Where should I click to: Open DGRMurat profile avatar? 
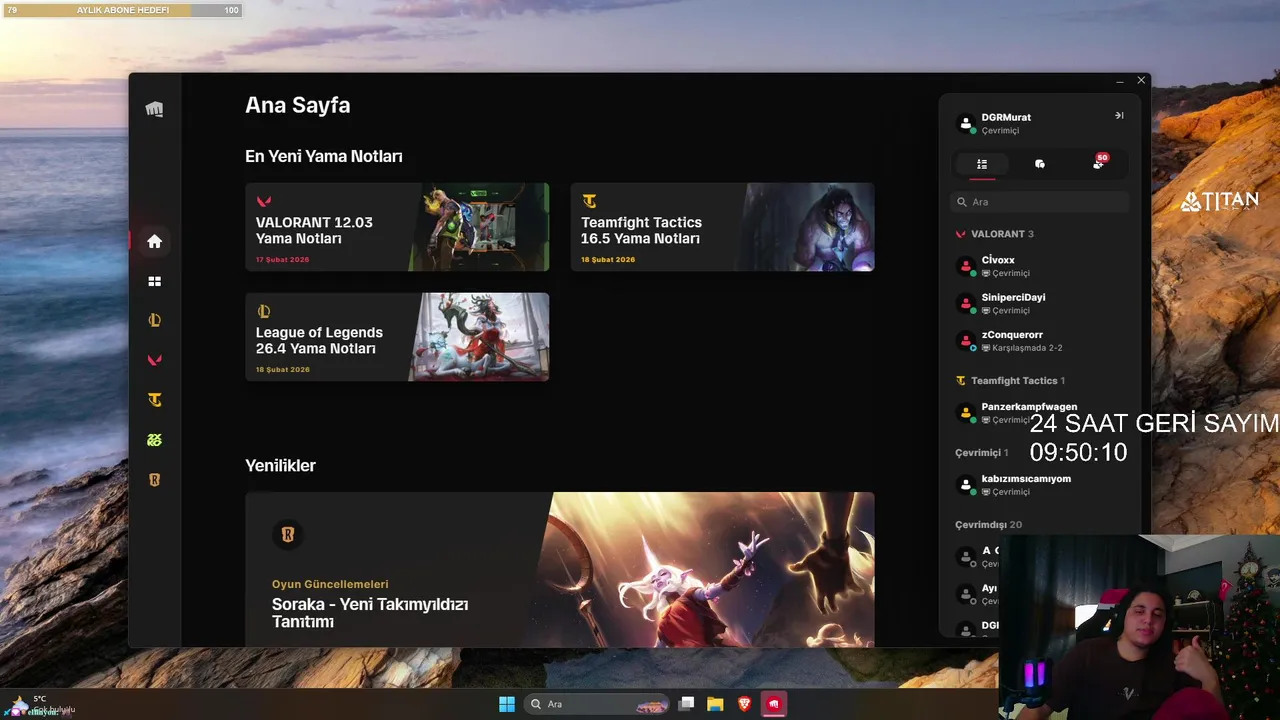coord(966,124)
